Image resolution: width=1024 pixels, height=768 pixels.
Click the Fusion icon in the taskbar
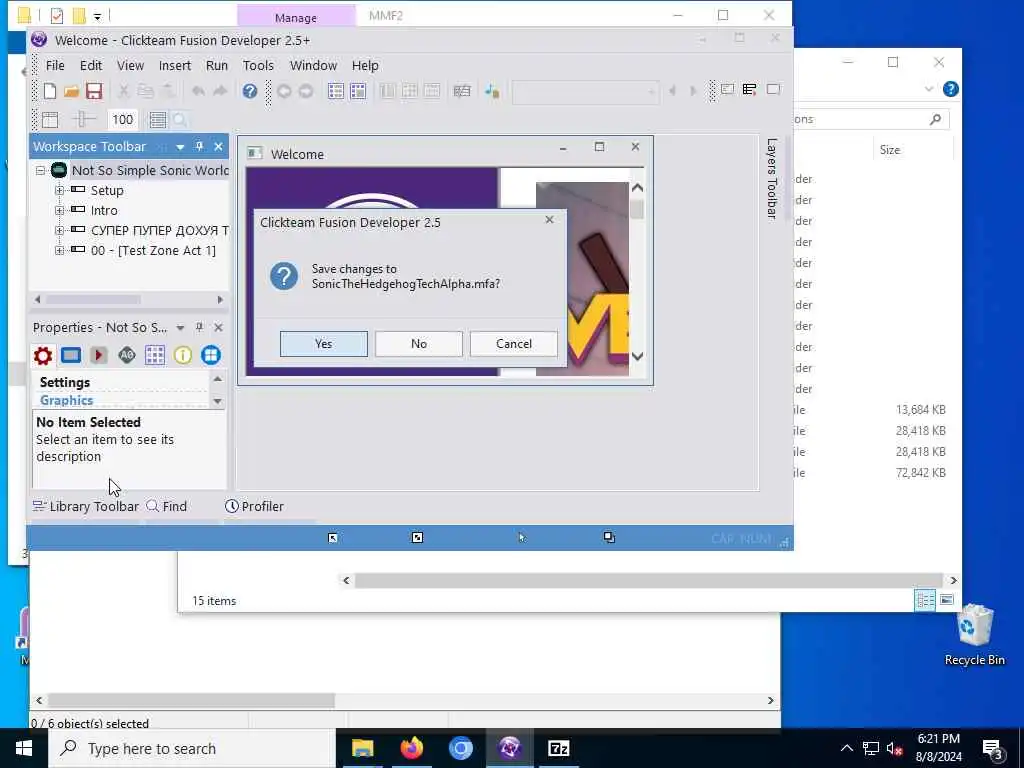(509, 748)
